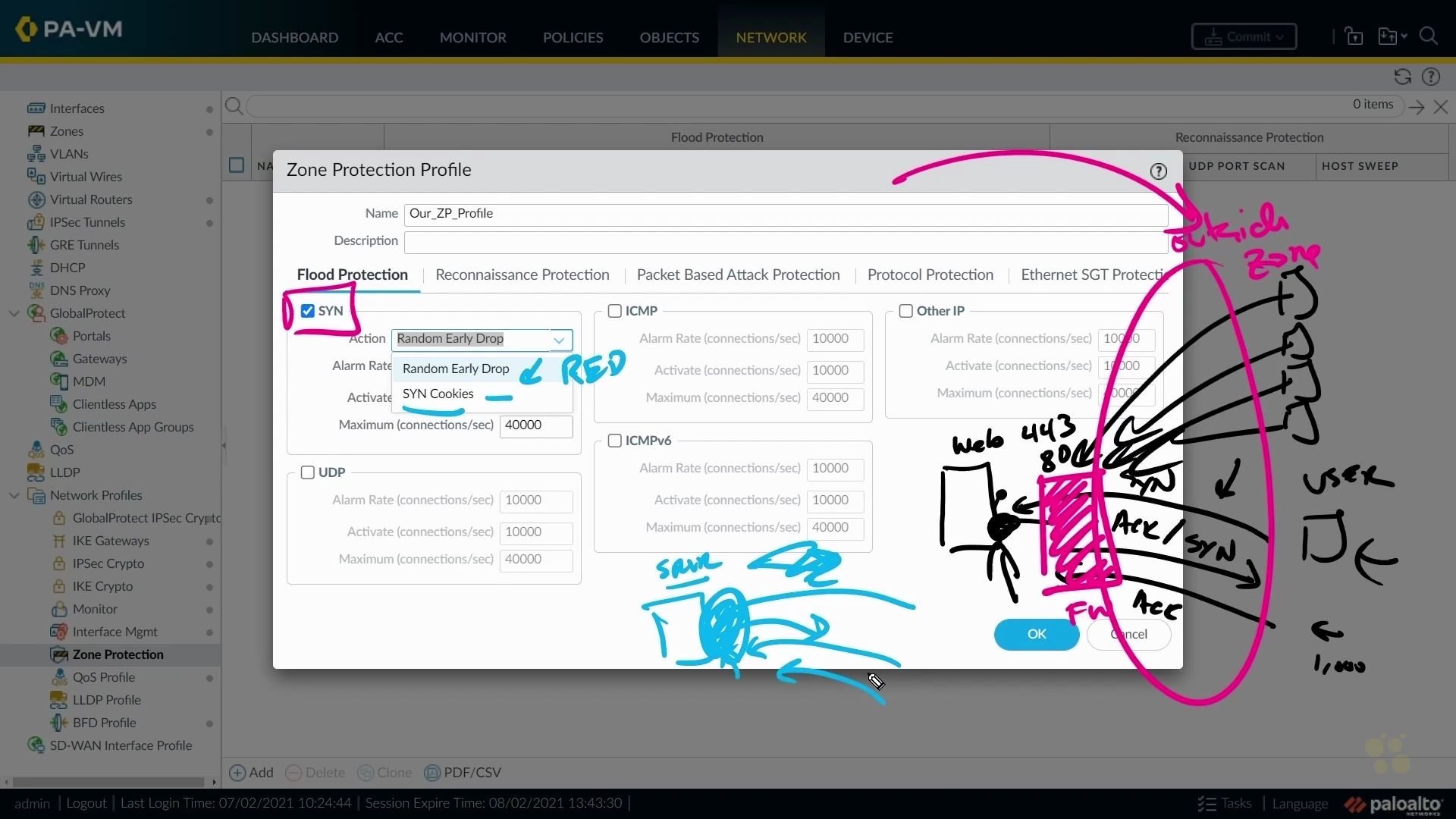
Task: Open the Protocol Protection tab
Action: (930, 275)
